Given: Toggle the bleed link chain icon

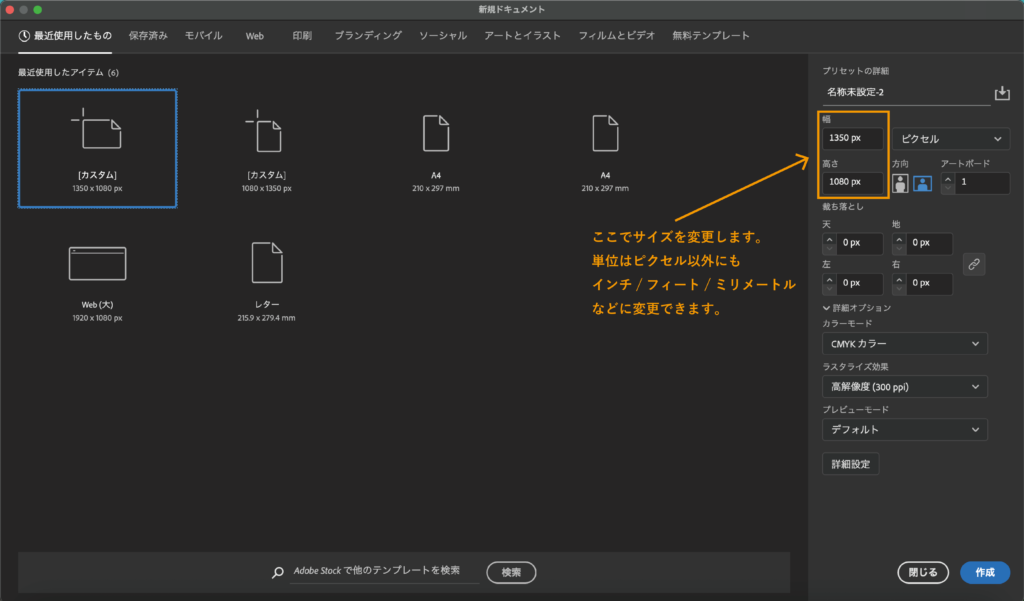Looking at the screenshot, I should pos(974,264).
